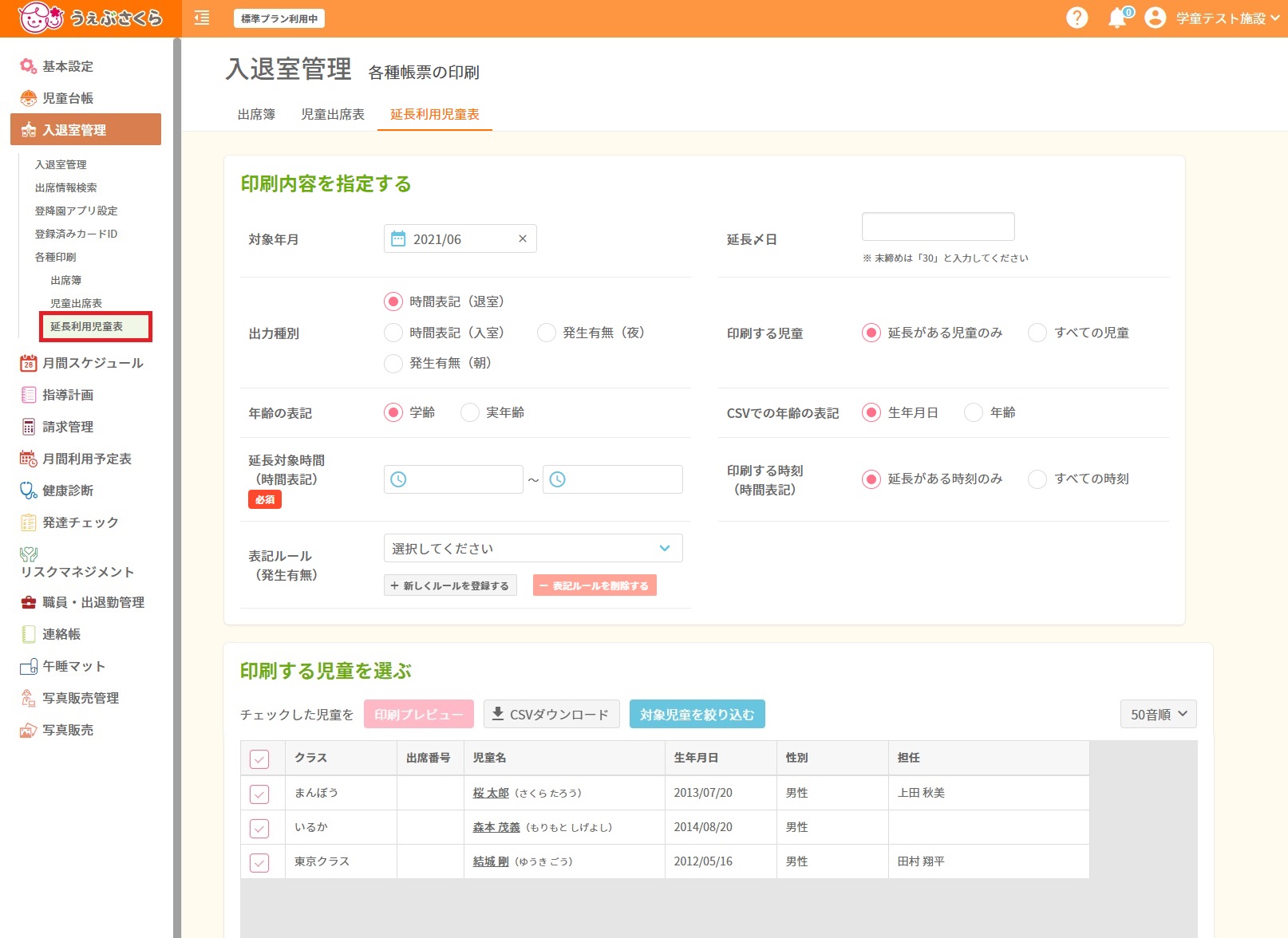Select 延長利用児童表 tab
Screen dimensions: 1288x938
coord(435,114)
